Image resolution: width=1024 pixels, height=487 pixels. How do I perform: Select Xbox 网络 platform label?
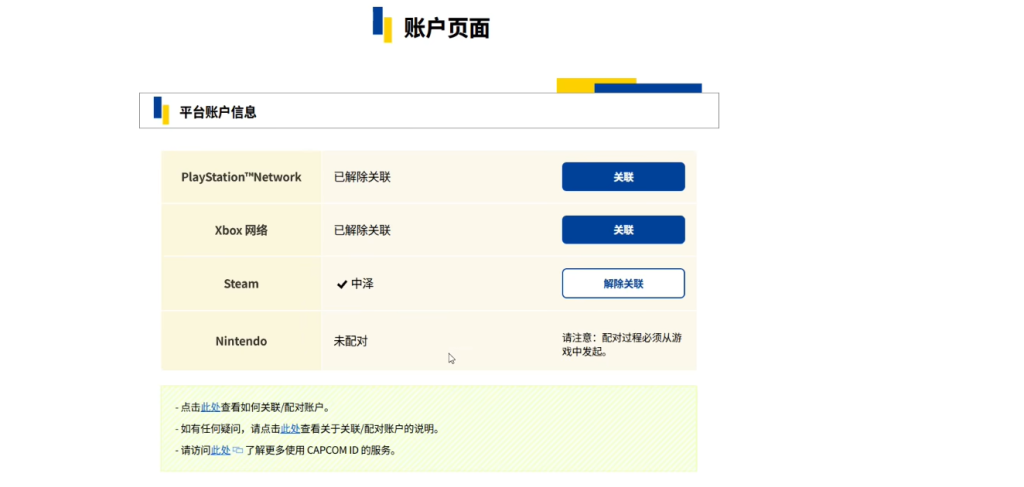(x=241, y=230)
